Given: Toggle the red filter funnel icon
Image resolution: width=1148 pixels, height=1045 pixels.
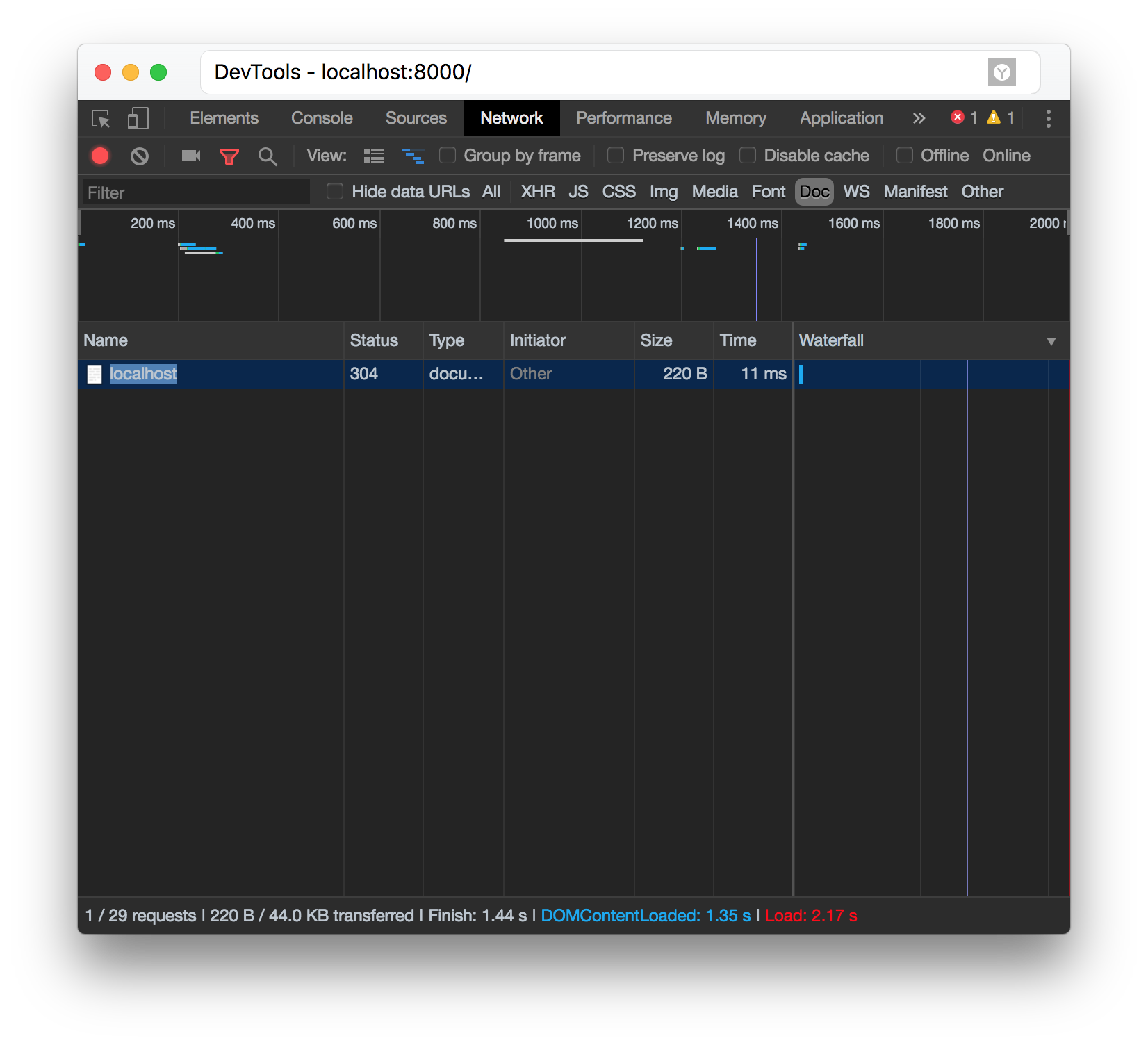Looking at the screenshot, I should click(229, 156).
